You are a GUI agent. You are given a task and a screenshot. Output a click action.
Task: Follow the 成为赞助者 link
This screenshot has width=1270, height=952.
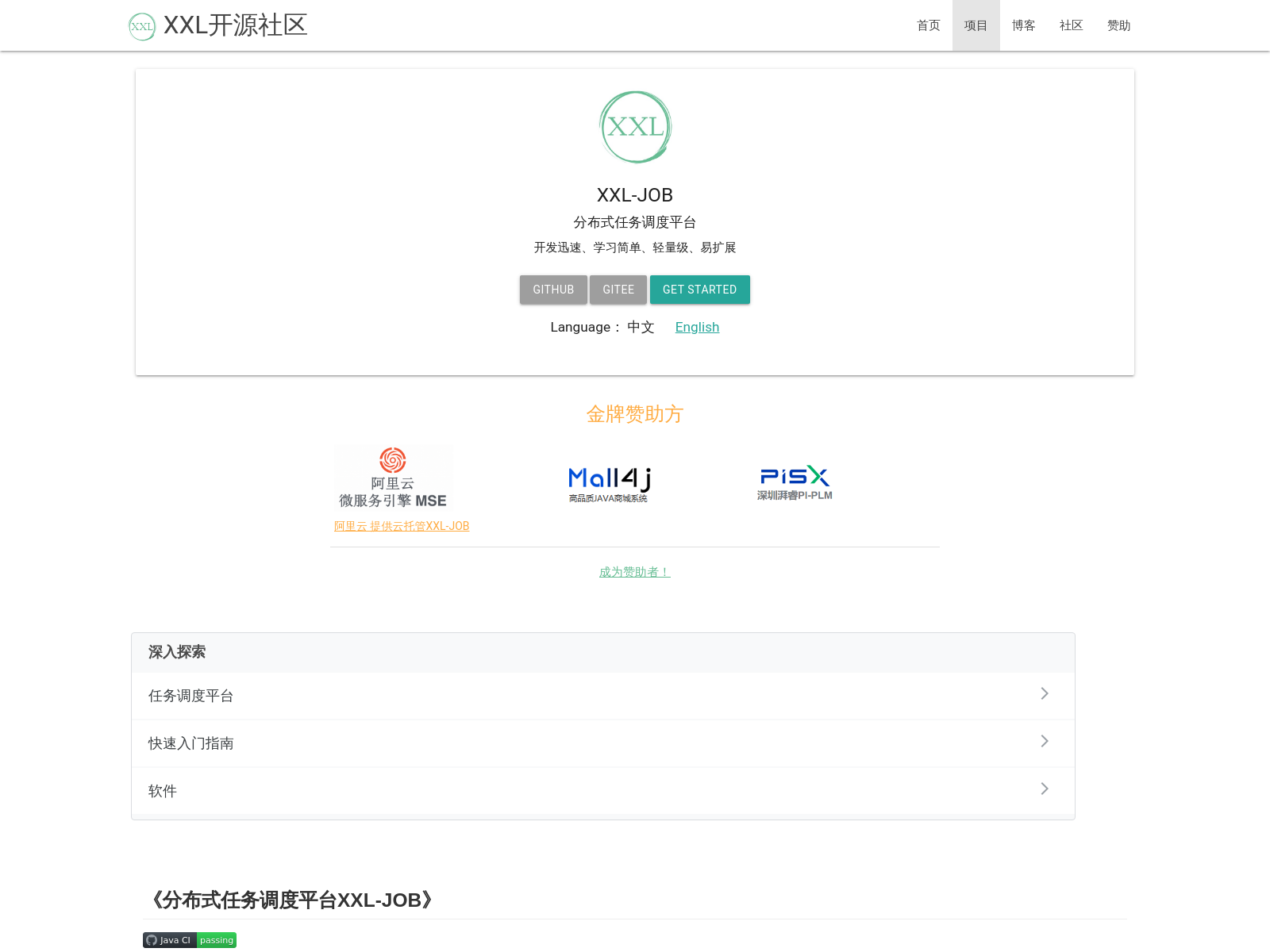coord(634,572)
